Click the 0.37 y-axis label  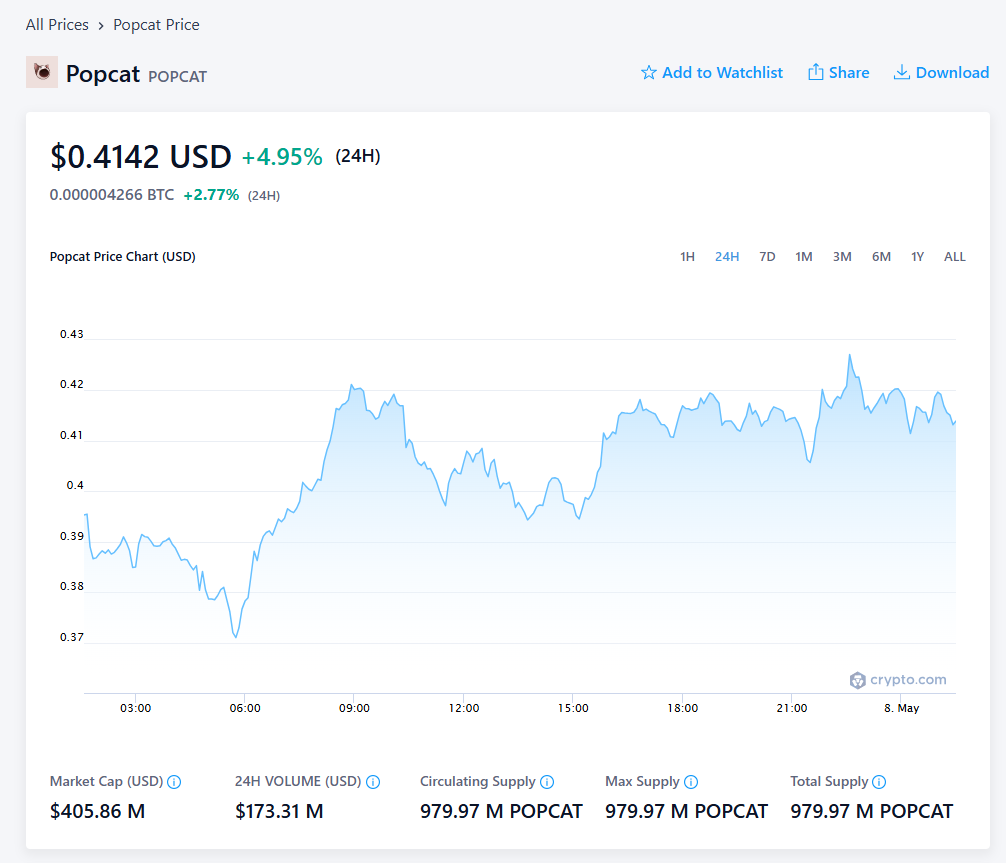(x=72, y=638)
